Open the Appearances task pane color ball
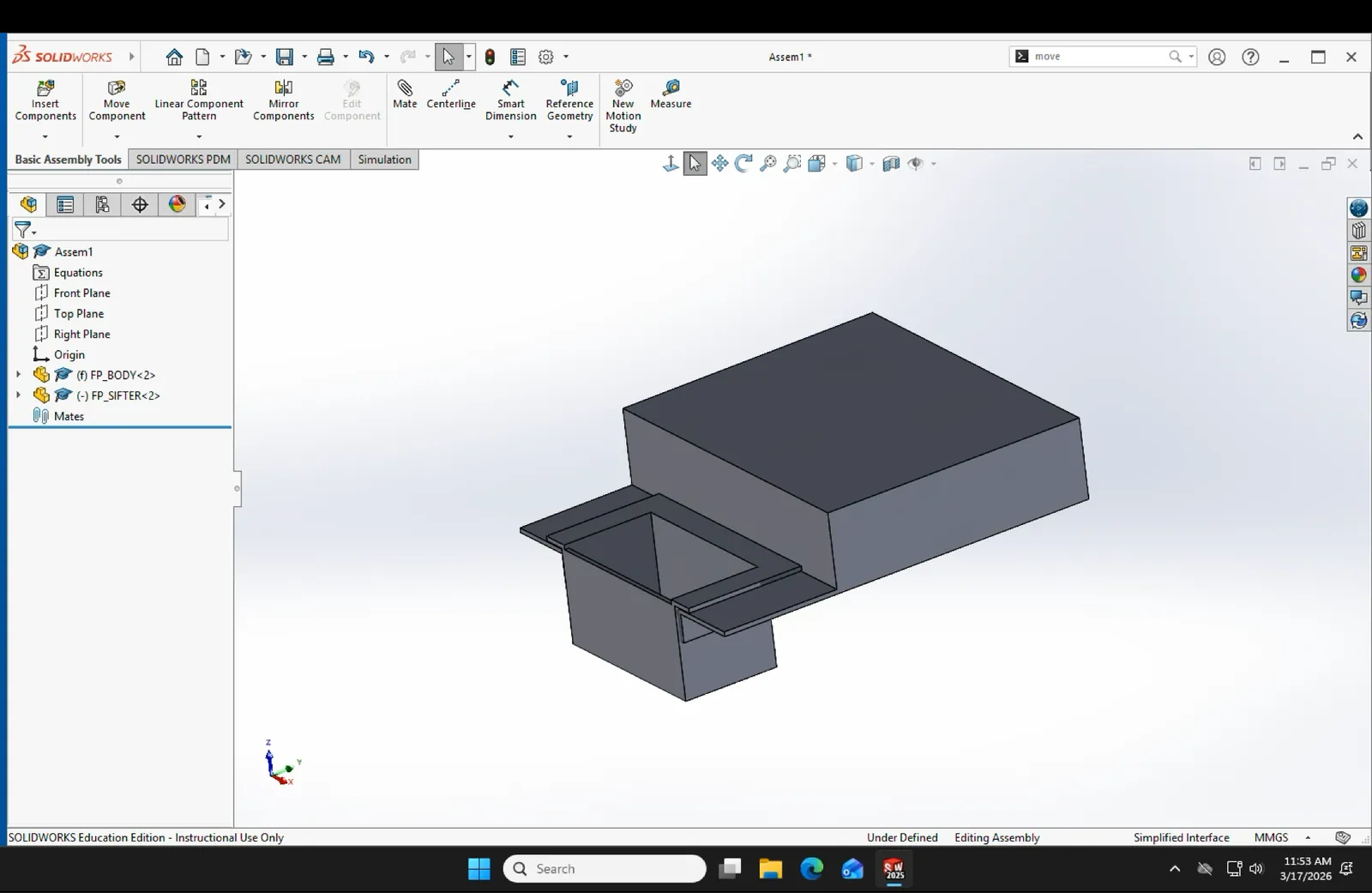This screenshot has width=1372, height=893. point(1358,275)
